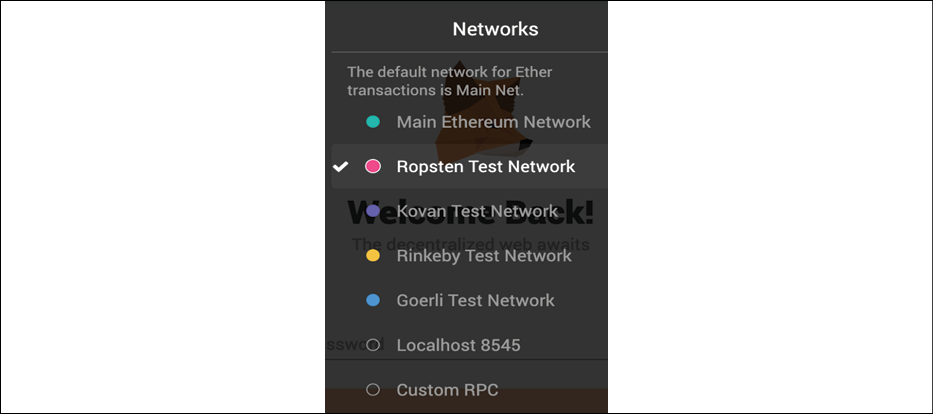Click the blue Goerli network dot

[x=372, y=300]
